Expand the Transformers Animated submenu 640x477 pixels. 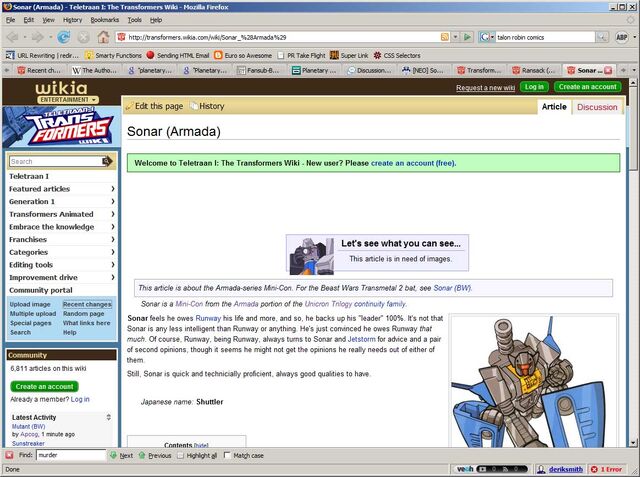click(x=113, y=214)
